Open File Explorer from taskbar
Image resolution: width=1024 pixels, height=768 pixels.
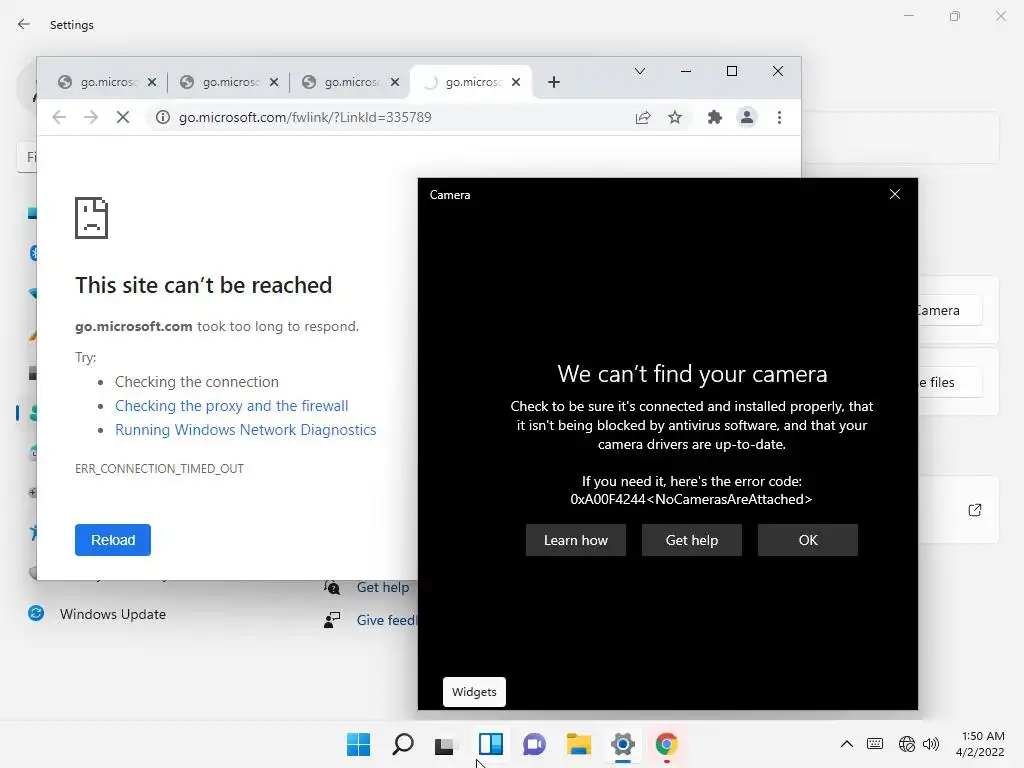[579, 744]
